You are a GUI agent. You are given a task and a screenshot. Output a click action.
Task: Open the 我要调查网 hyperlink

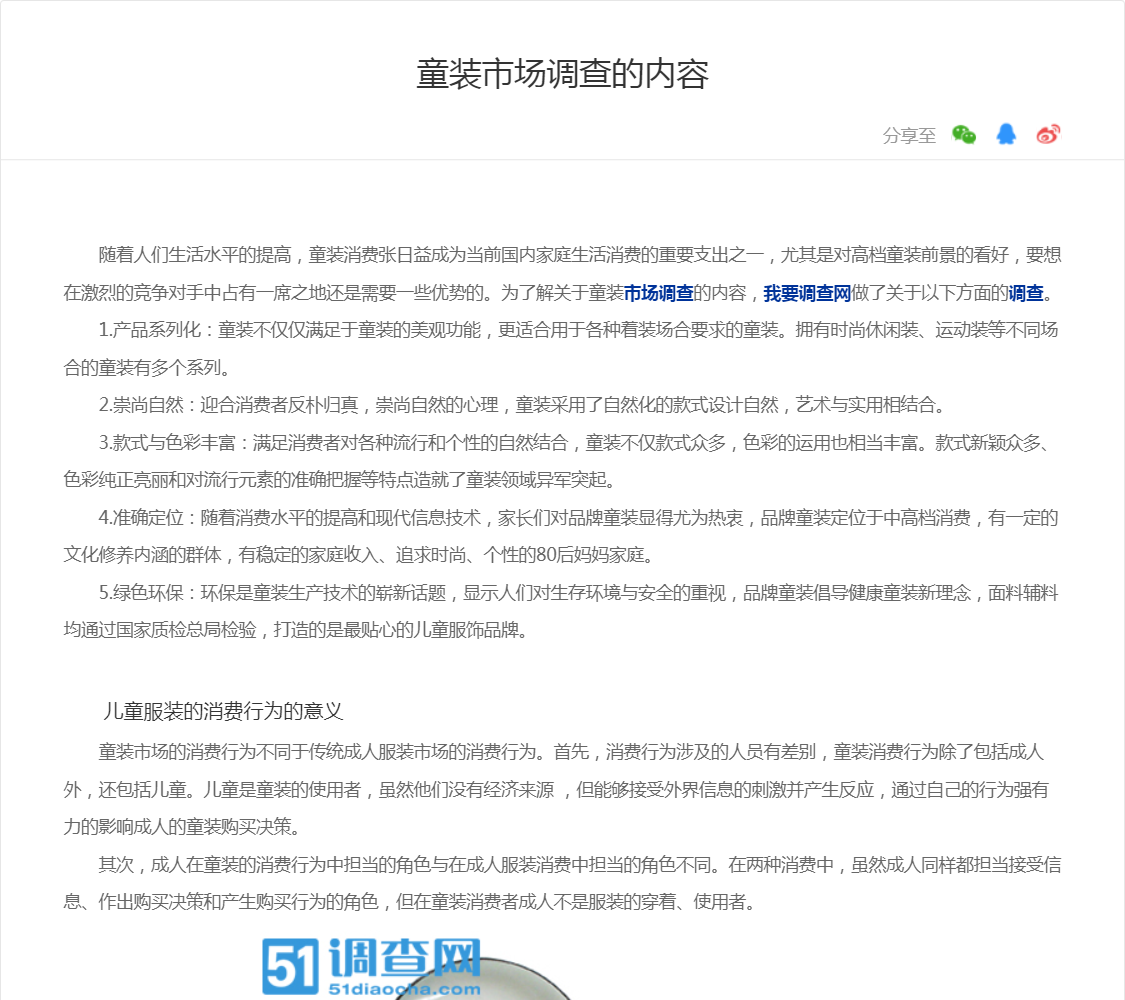(807, 293)
